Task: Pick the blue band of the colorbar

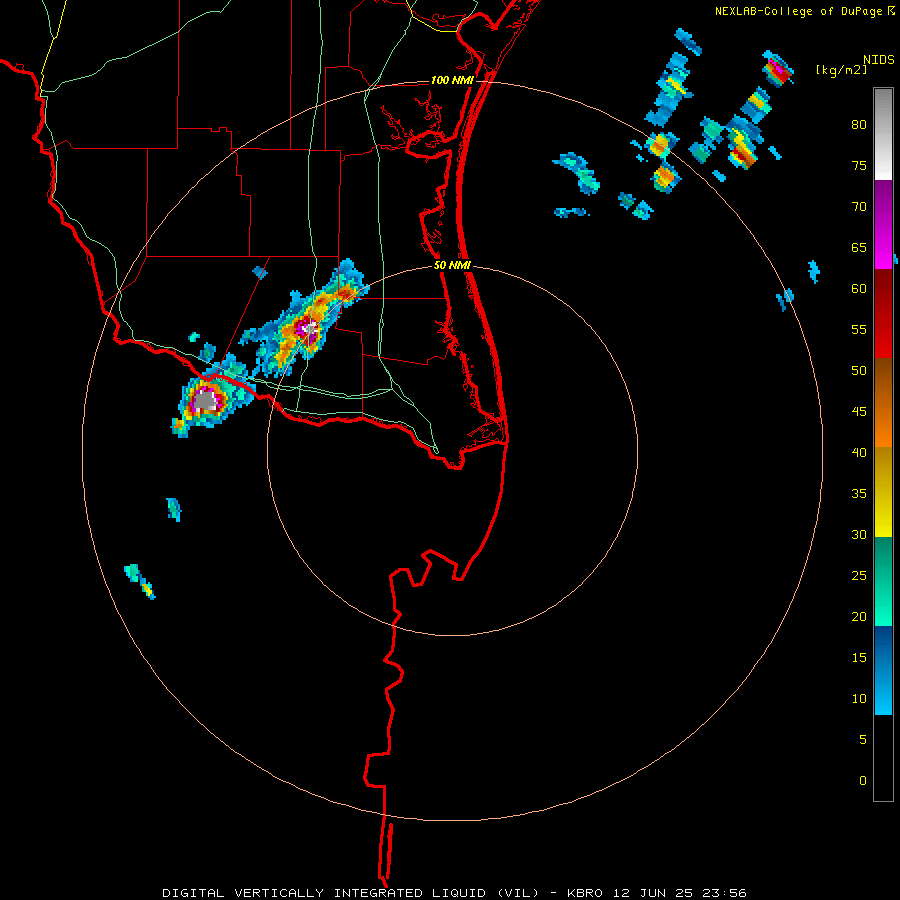Action: coord(883,670)
